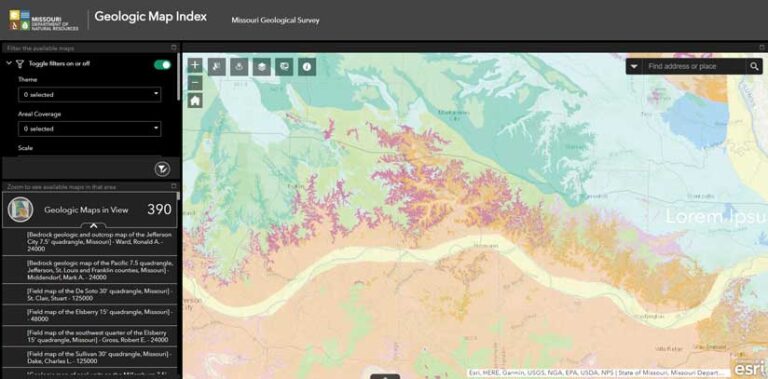
Task: Zoom in with the plus button
Action: tap(195, 65)
